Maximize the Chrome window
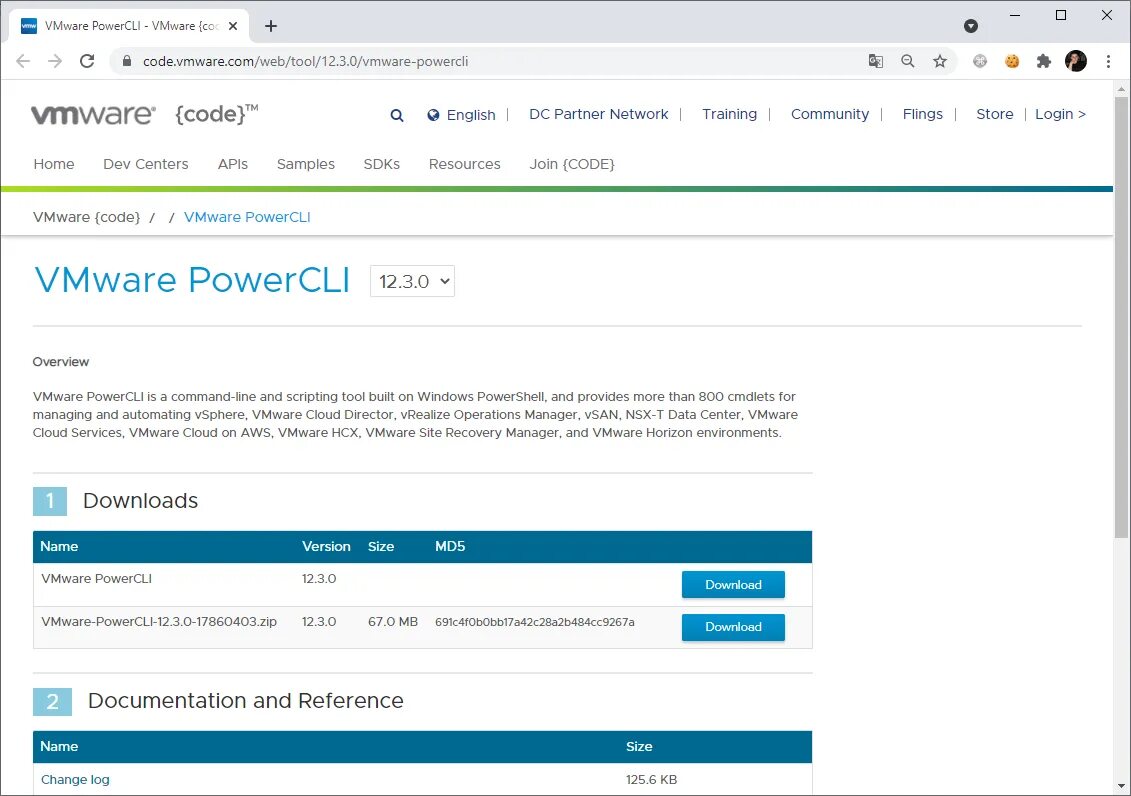This screenshot has width=1131, height=796. [1060, 15]
